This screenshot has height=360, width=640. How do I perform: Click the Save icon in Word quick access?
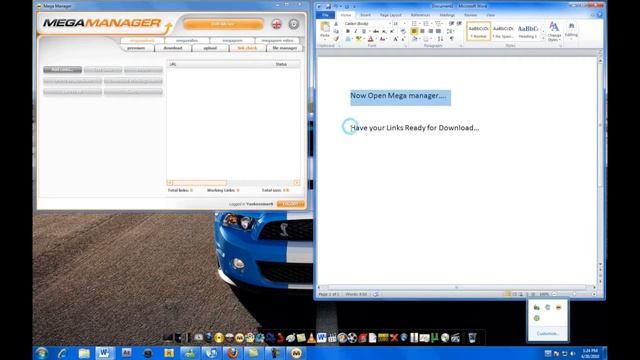coord(328,6)
